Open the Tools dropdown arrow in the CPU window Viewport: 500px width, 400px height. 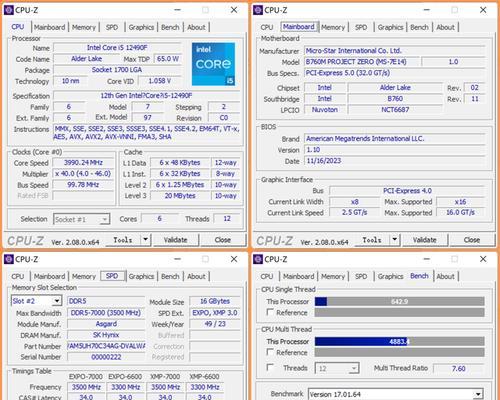tap(145, 239)
